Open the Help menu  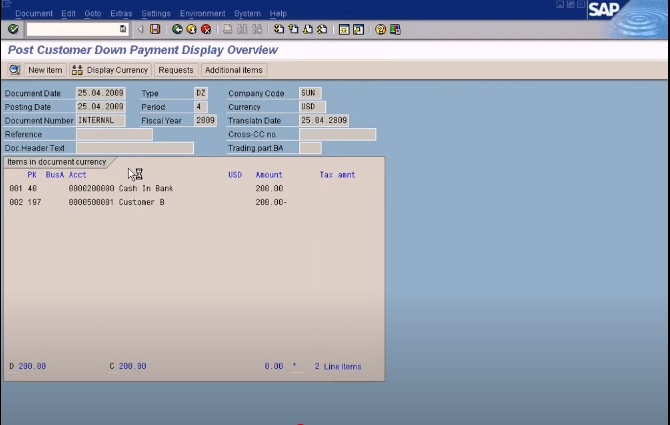pos(278,14)
